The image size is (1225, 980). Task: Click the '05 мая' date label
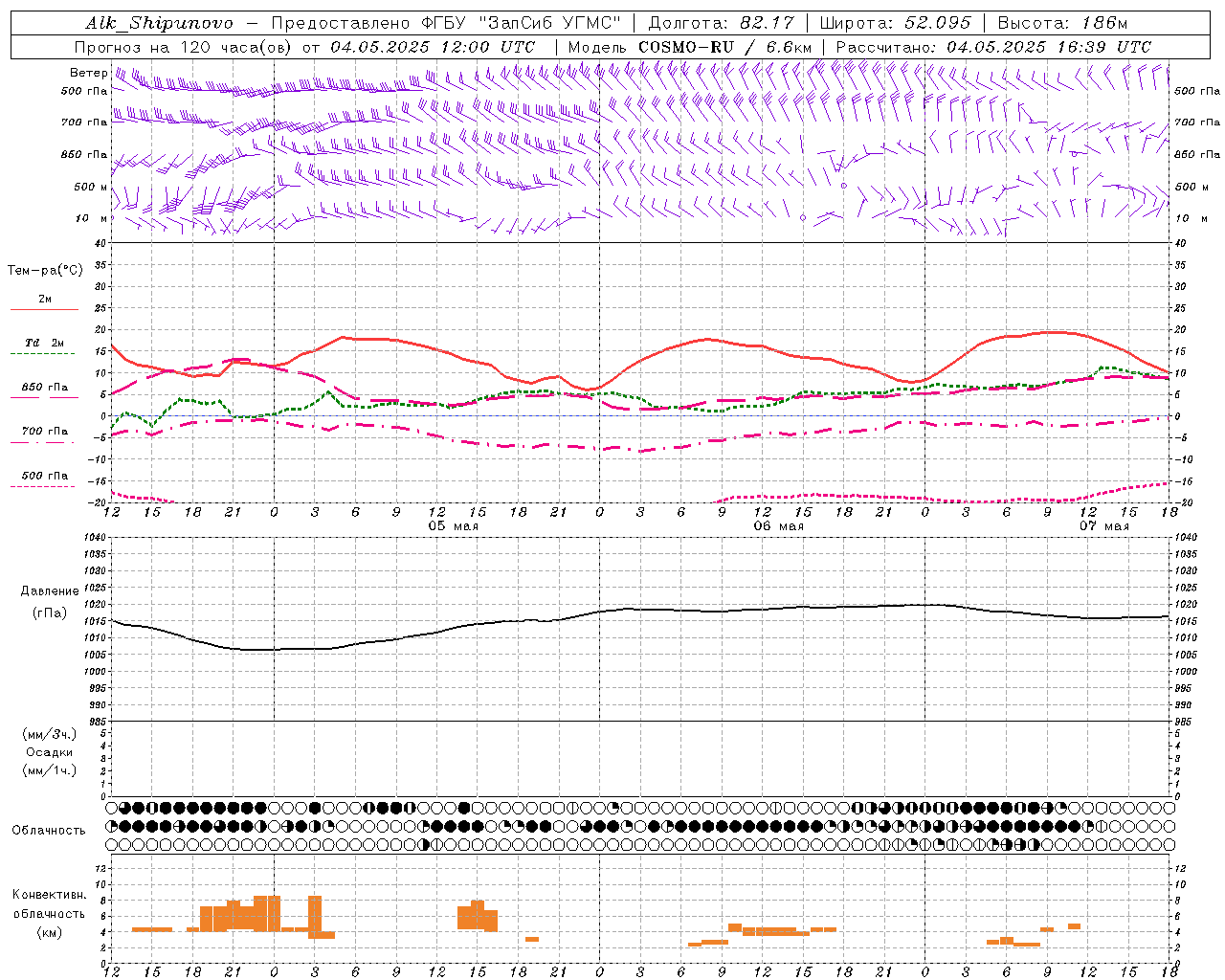[453, 526]
